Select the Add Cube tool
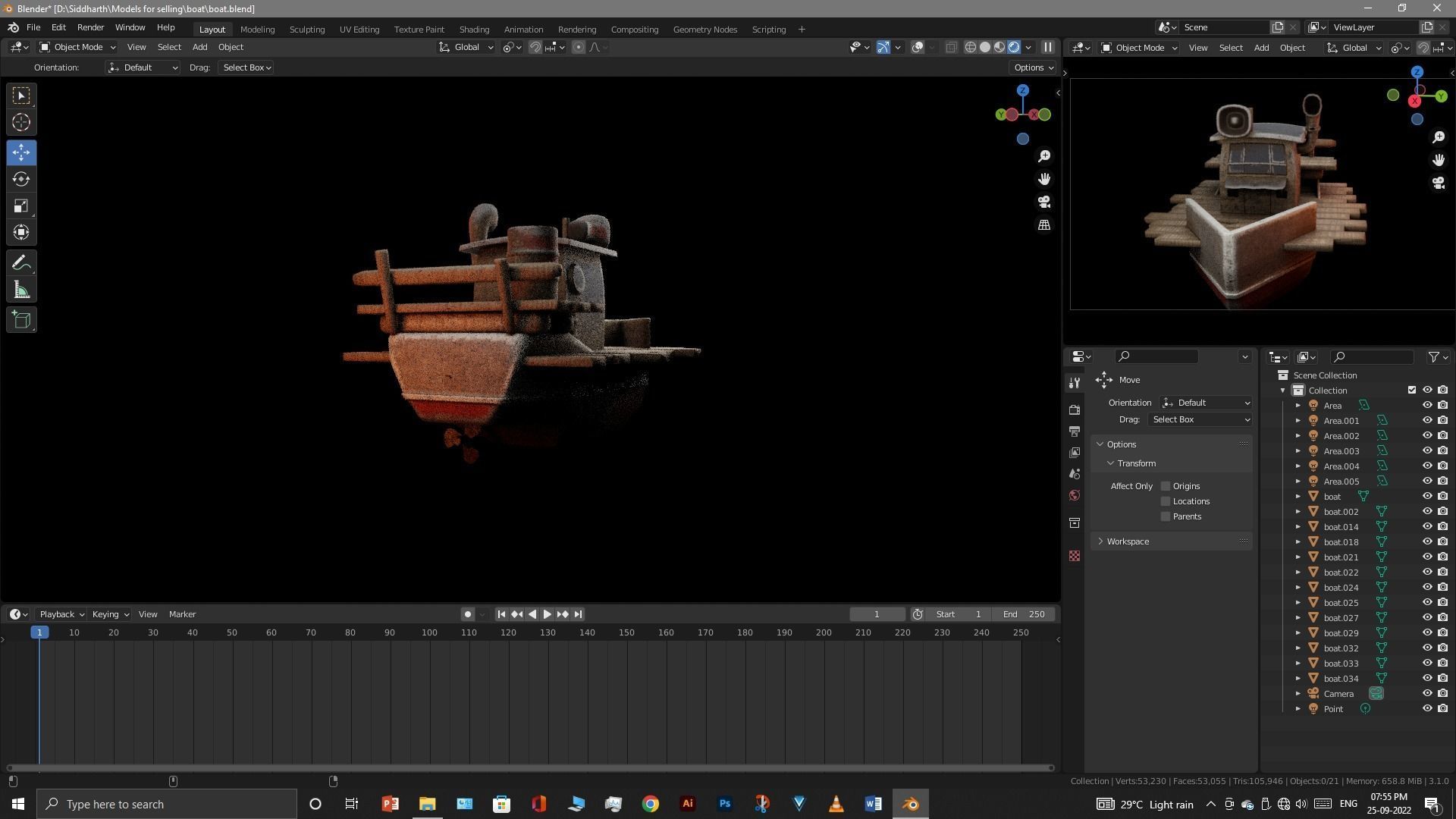The image size is (1456, 819). (21, 320)
